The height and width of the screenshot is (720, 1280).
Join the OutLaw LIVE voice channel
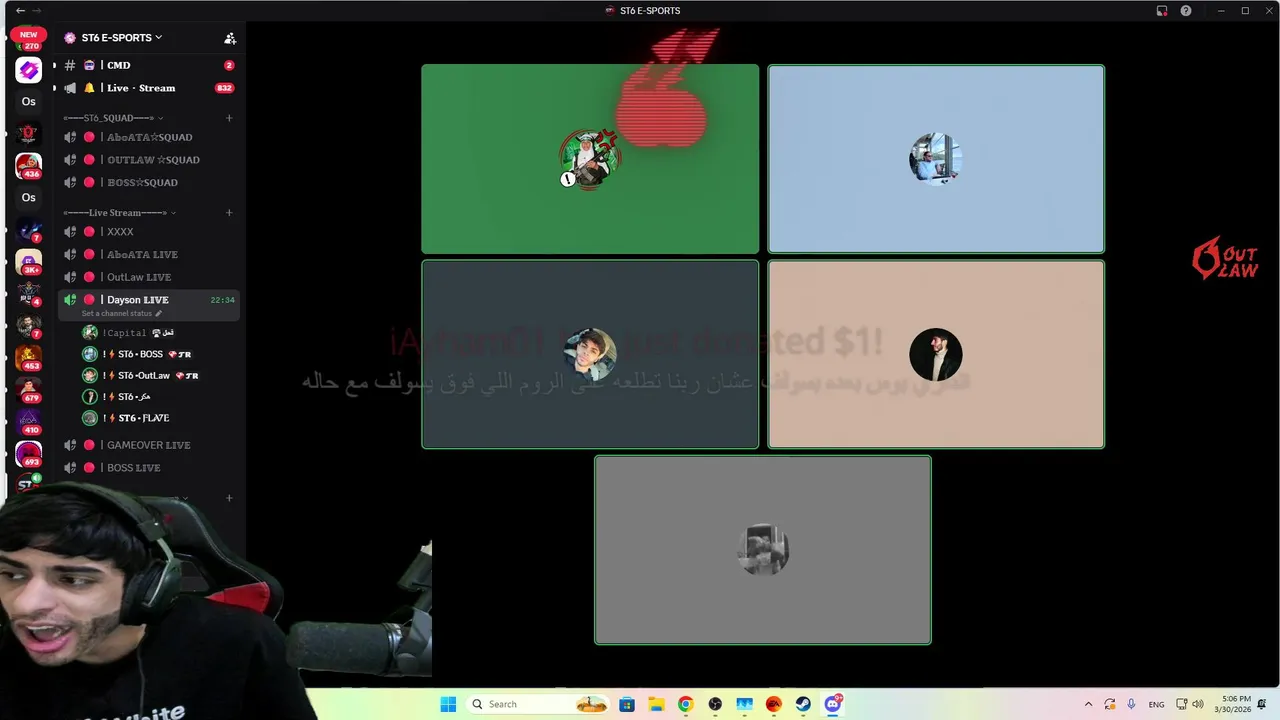click(x=148, y=277)
